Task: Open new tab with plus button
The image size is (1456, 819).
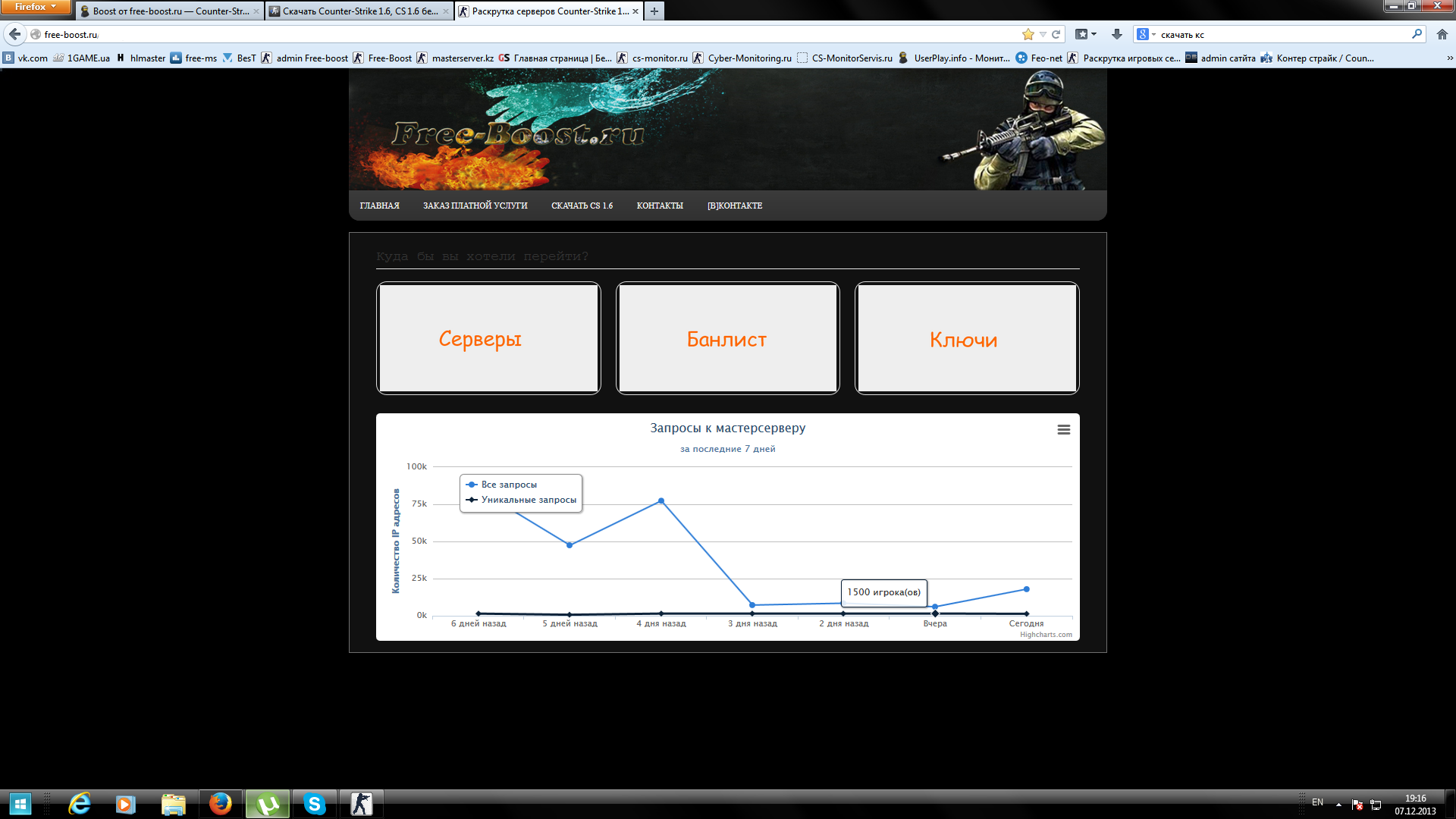Action: coord(654,11)
